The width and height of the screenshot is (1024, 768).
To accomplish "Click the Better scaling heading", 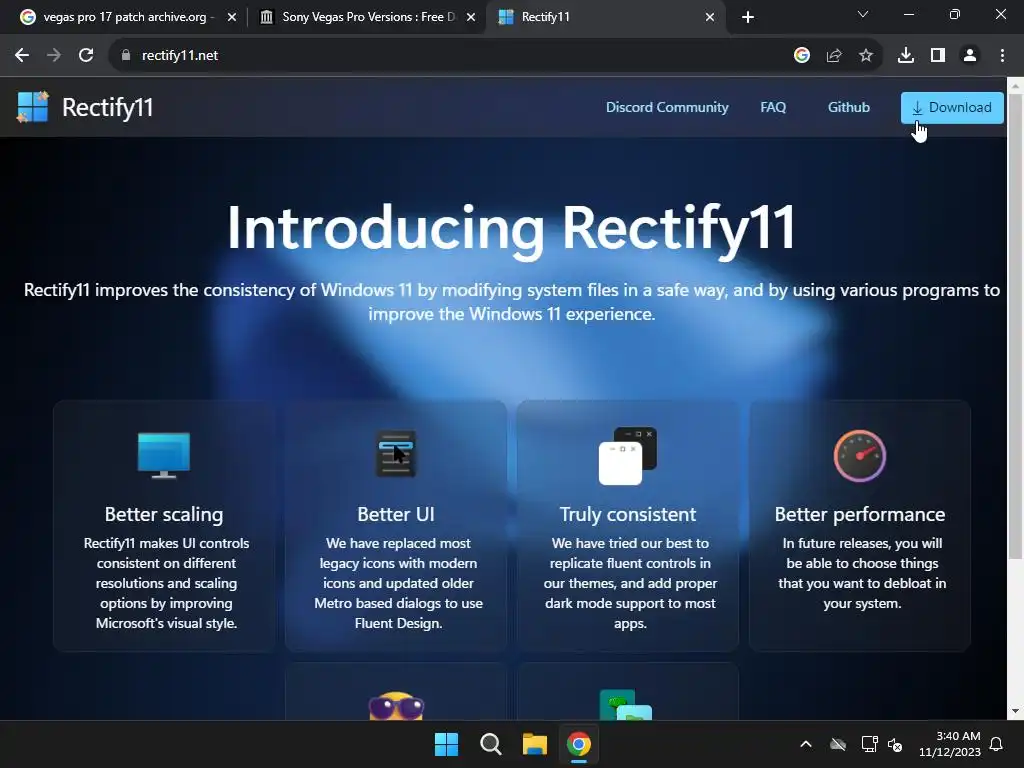I will (x=164, y=514).
